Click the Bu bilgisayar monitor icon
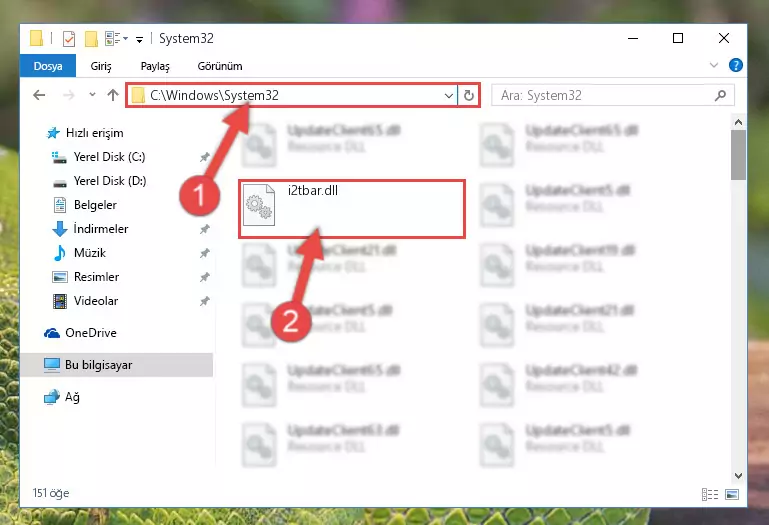The image size is (769, 525). [x=51, y=365]
